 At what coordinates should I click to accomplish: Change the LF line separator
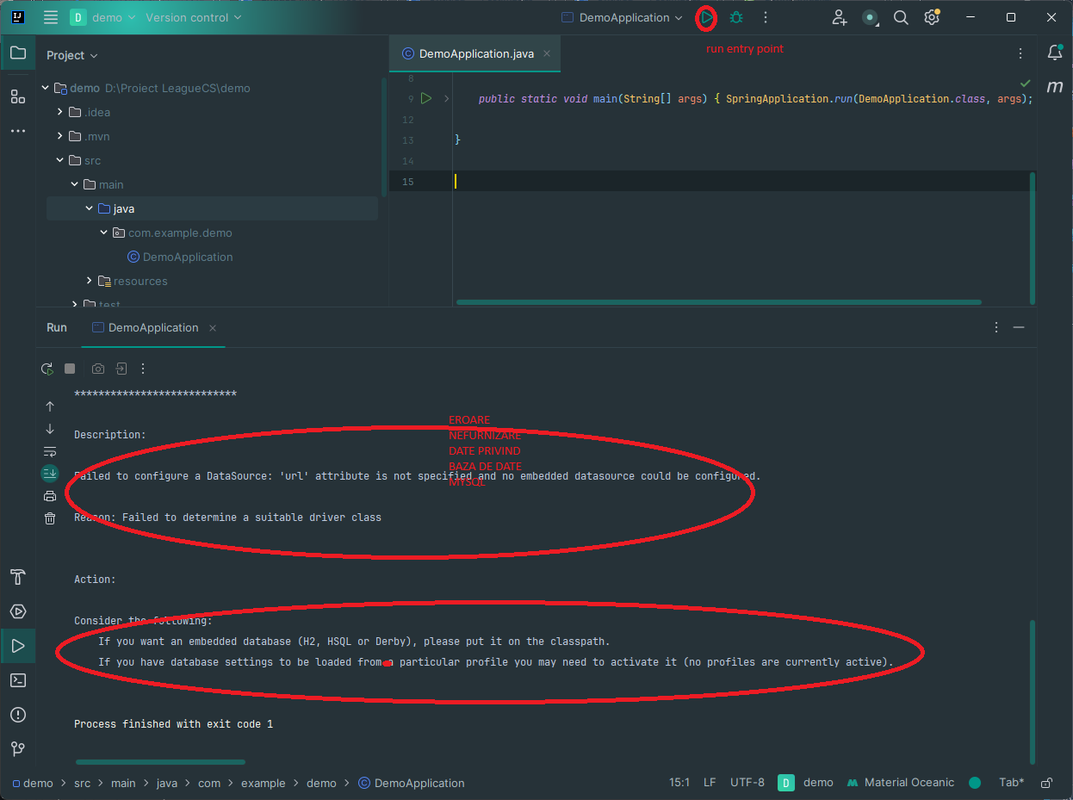pyautogui.click(x=710, y=782)
